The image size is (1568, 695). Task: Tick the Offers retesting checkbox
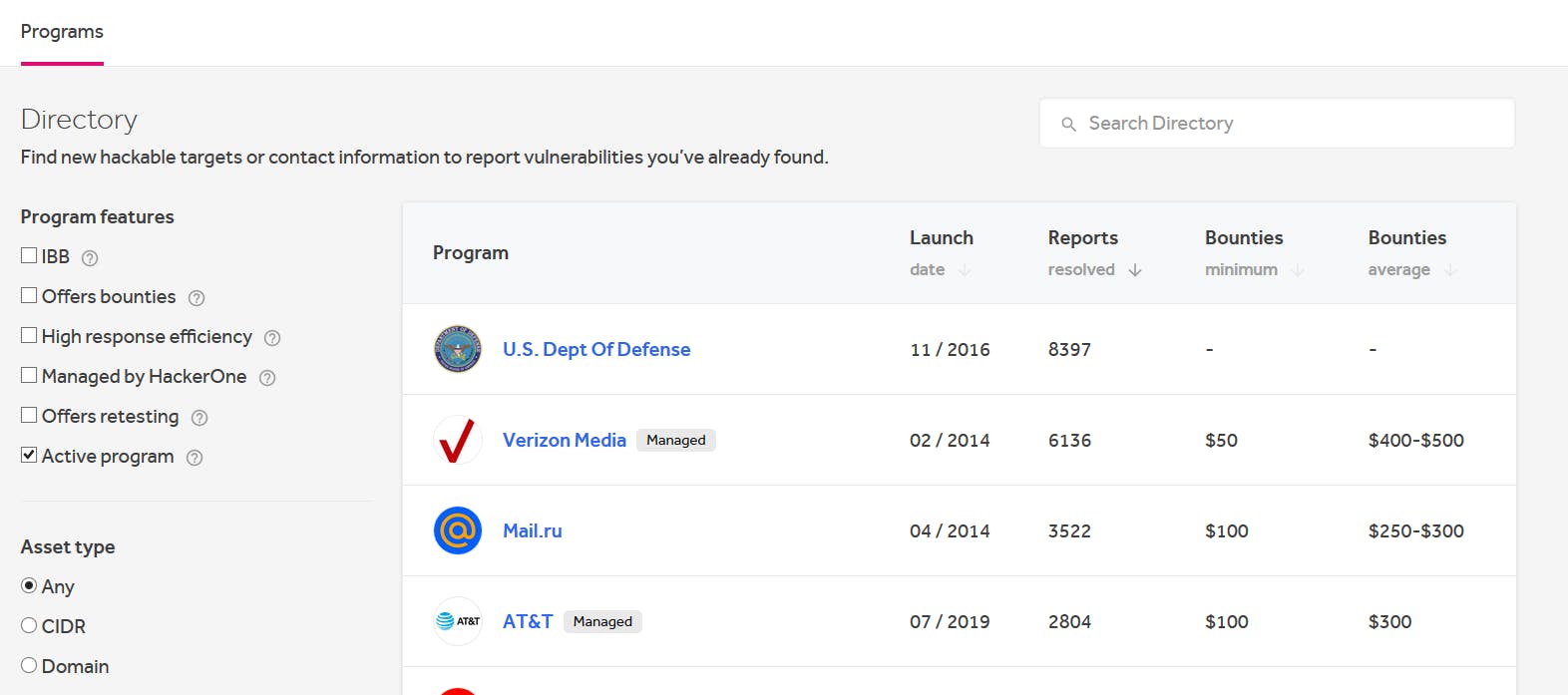29,415
